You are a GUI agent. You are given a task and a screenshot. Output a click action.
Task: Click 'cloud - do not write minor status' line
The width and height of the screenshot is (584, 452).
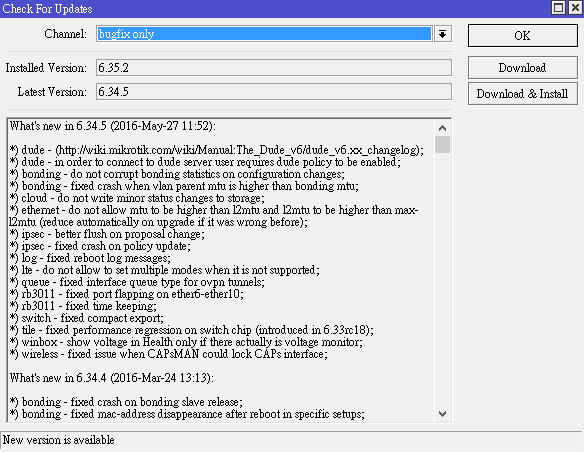click(137, 198)
